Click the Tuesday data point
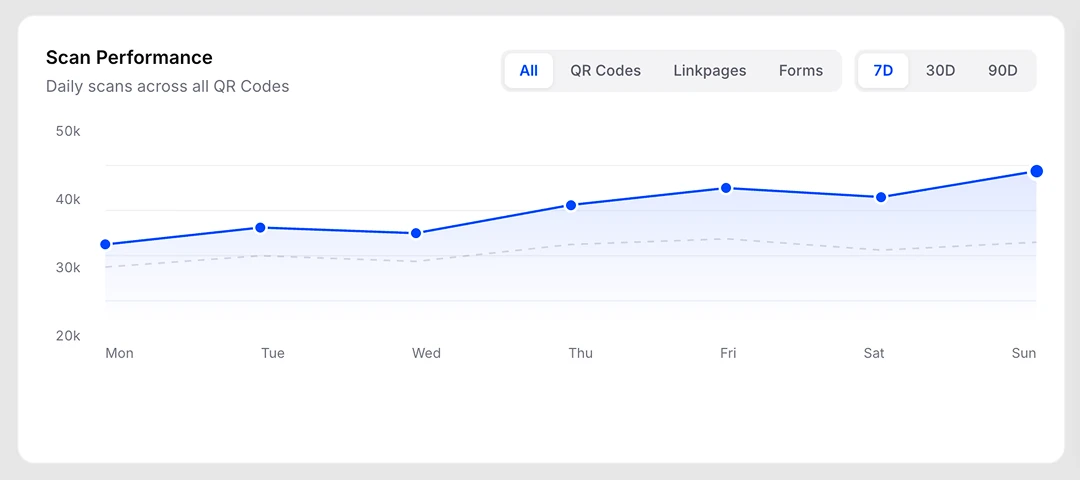Viewport: 1080px width, 480px height. tap(260, 228)
